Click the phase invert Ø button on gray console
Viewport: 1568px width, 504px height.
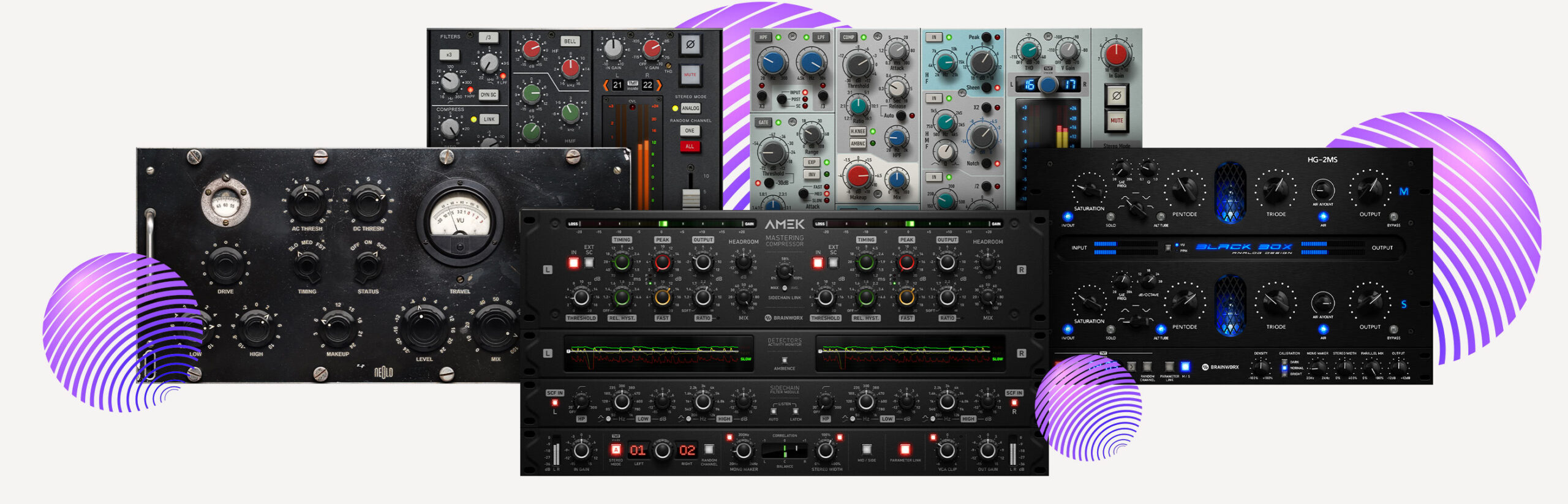point(1116,96)
